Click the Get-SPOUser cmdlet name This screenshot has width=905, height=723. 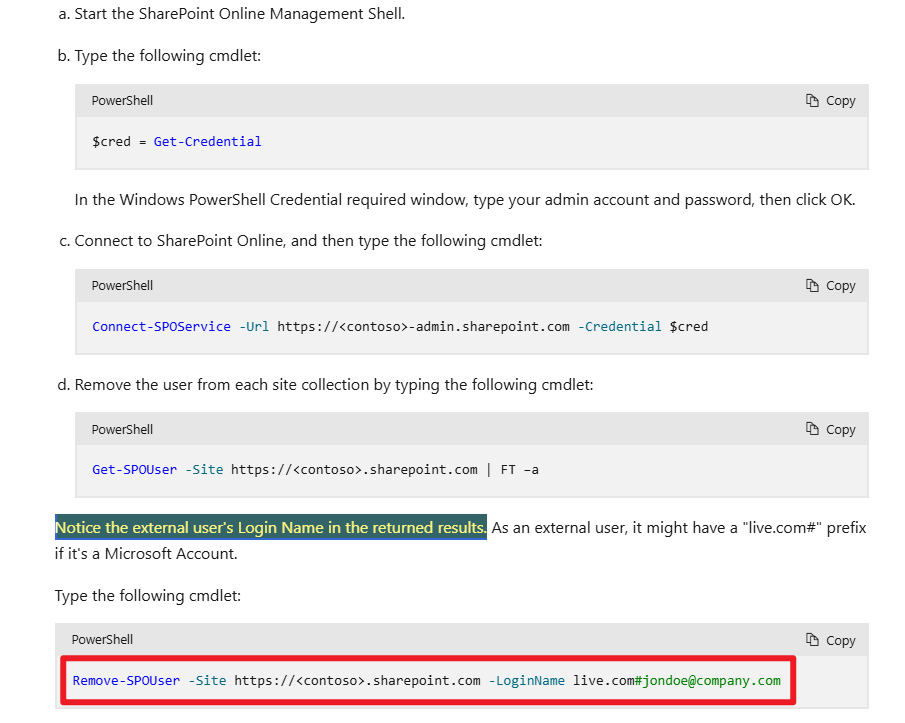click(134, 470)
